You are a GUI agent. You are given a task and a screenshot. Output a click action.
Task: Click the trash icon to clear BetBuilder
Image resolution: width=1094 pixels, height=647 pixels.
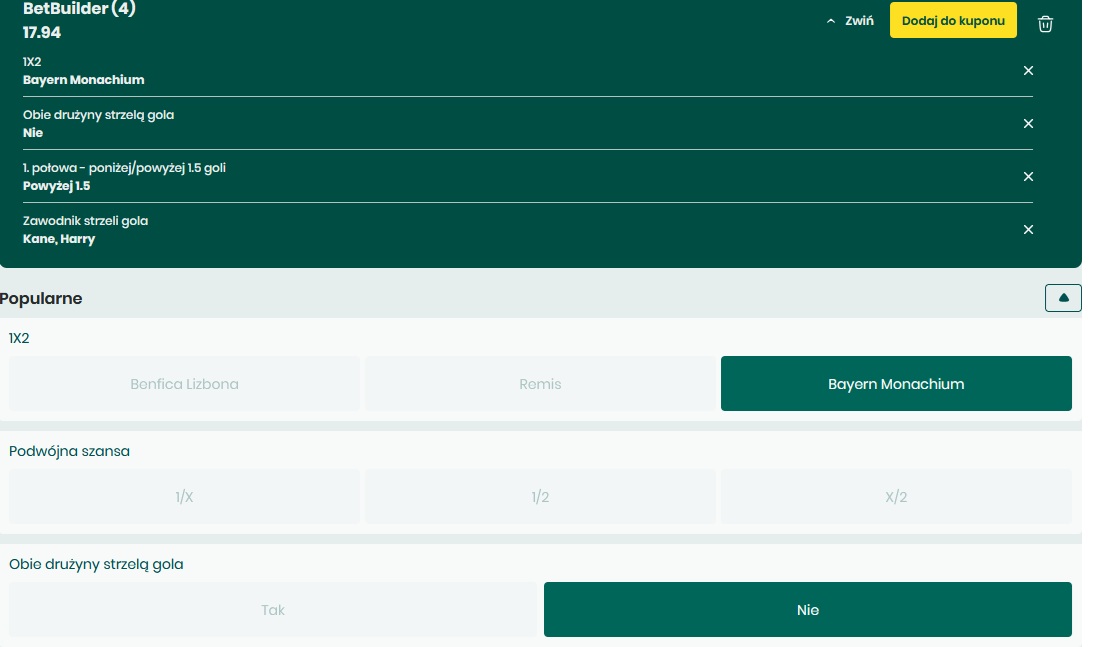click(1045, 24)
